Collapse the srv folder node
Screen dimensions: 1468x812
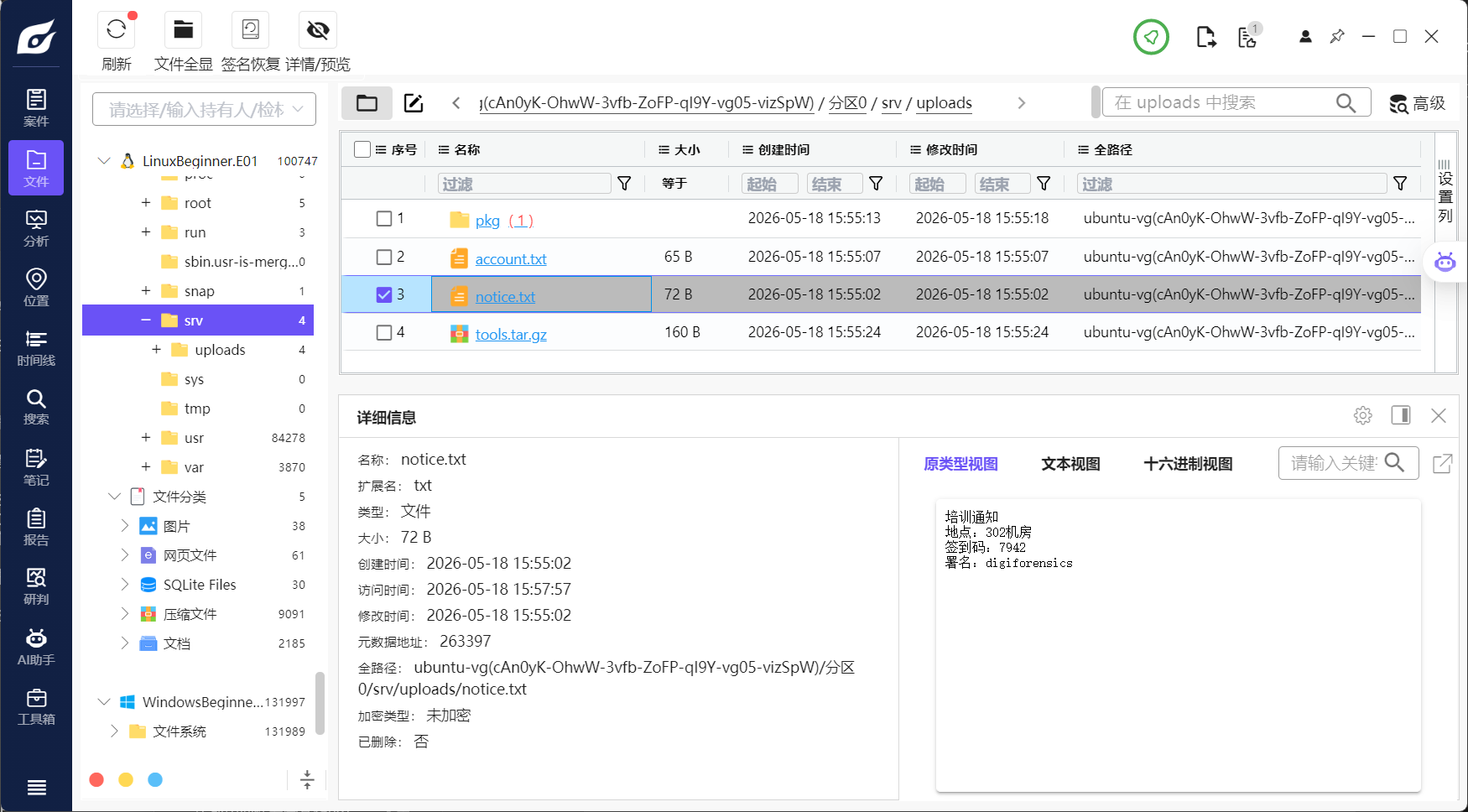click(146, 320)
